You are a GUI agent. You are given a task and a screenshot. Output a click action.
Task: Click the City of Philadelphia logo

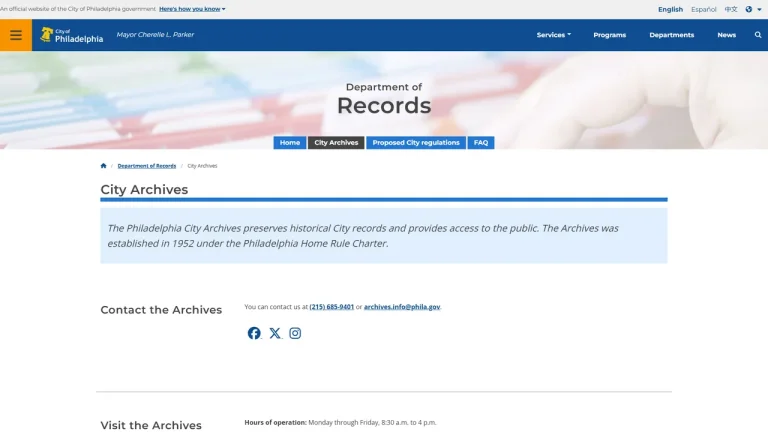point(72,35)
